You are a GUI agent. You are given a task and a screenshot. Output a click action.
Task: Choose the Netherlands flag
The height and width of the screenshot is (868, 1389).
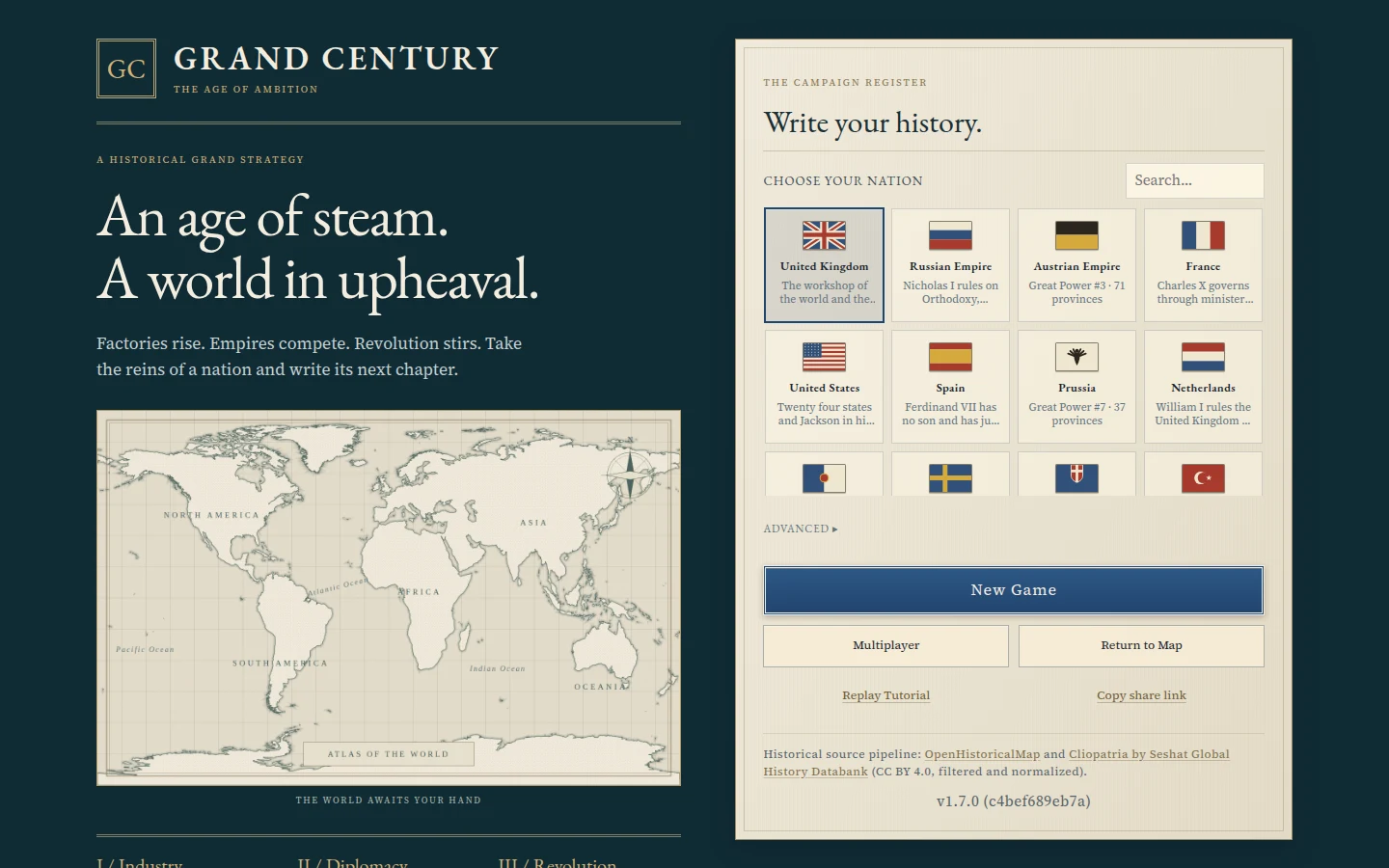1203,357
